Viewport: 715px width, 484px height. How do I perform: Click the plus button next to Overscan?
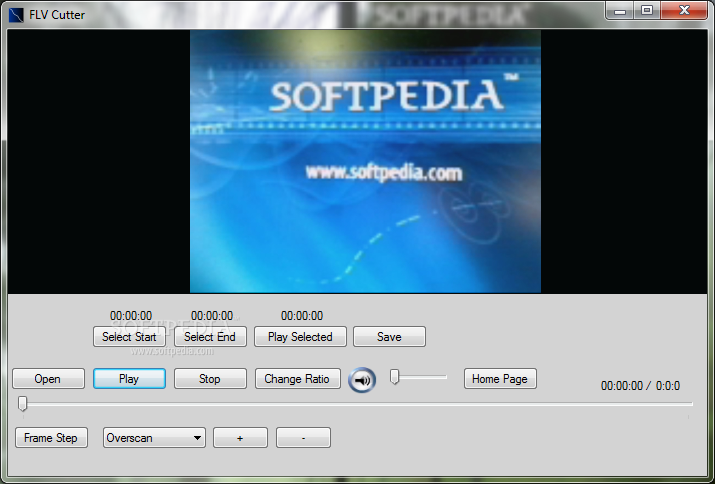click(x=240, y=437)
